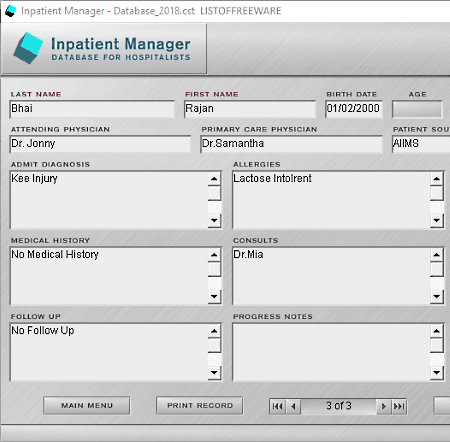Edit the Birth Date field

click(x=354, y=109)
